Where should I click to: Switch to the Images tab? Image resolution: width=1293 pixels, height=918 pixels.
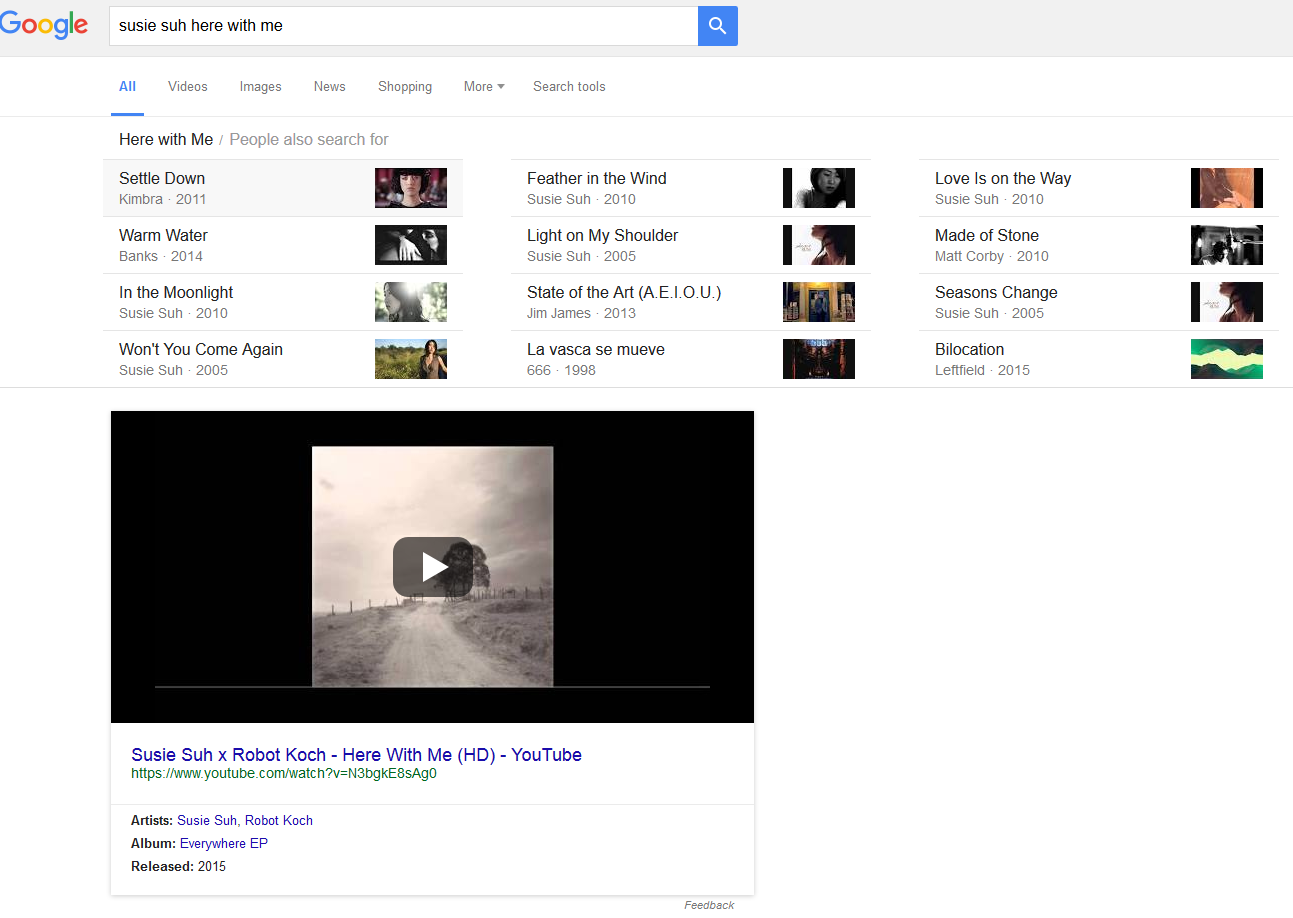point(260,87)
